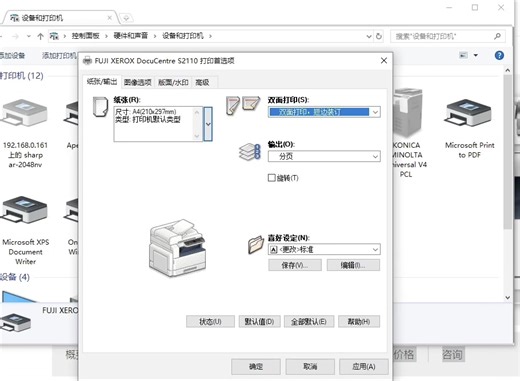This screenshot has width=520, height=381.
Task: Click the favorites folder icon
Action: (256, 245)
